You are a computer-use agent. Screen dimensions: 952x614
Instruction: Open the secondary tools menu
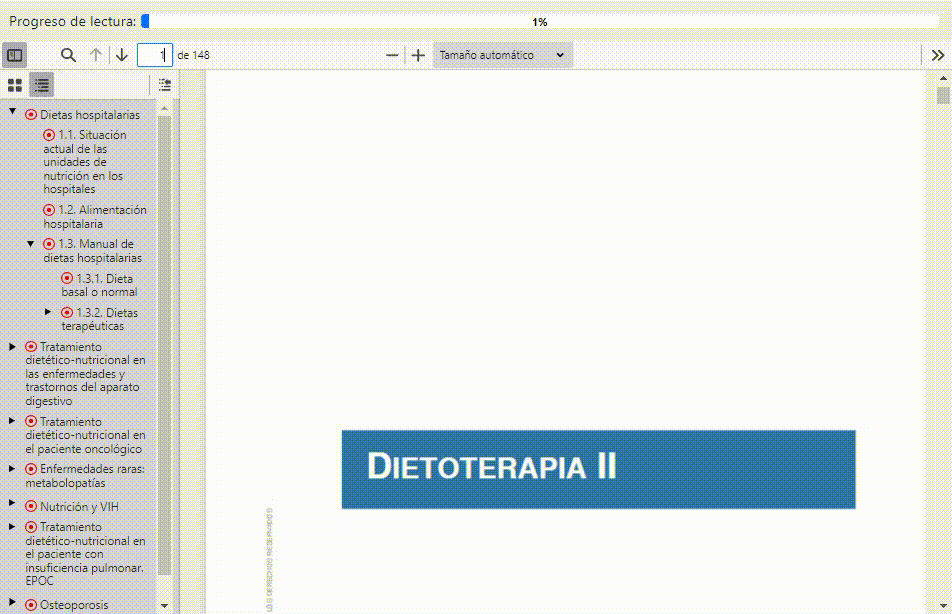tap(938, 55)
